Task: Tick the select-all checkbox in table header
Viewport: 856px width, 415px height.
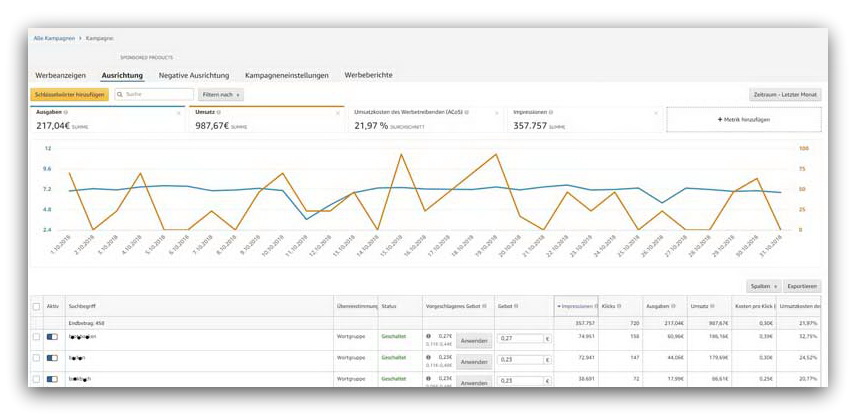Action: click(x=37, y=306)
